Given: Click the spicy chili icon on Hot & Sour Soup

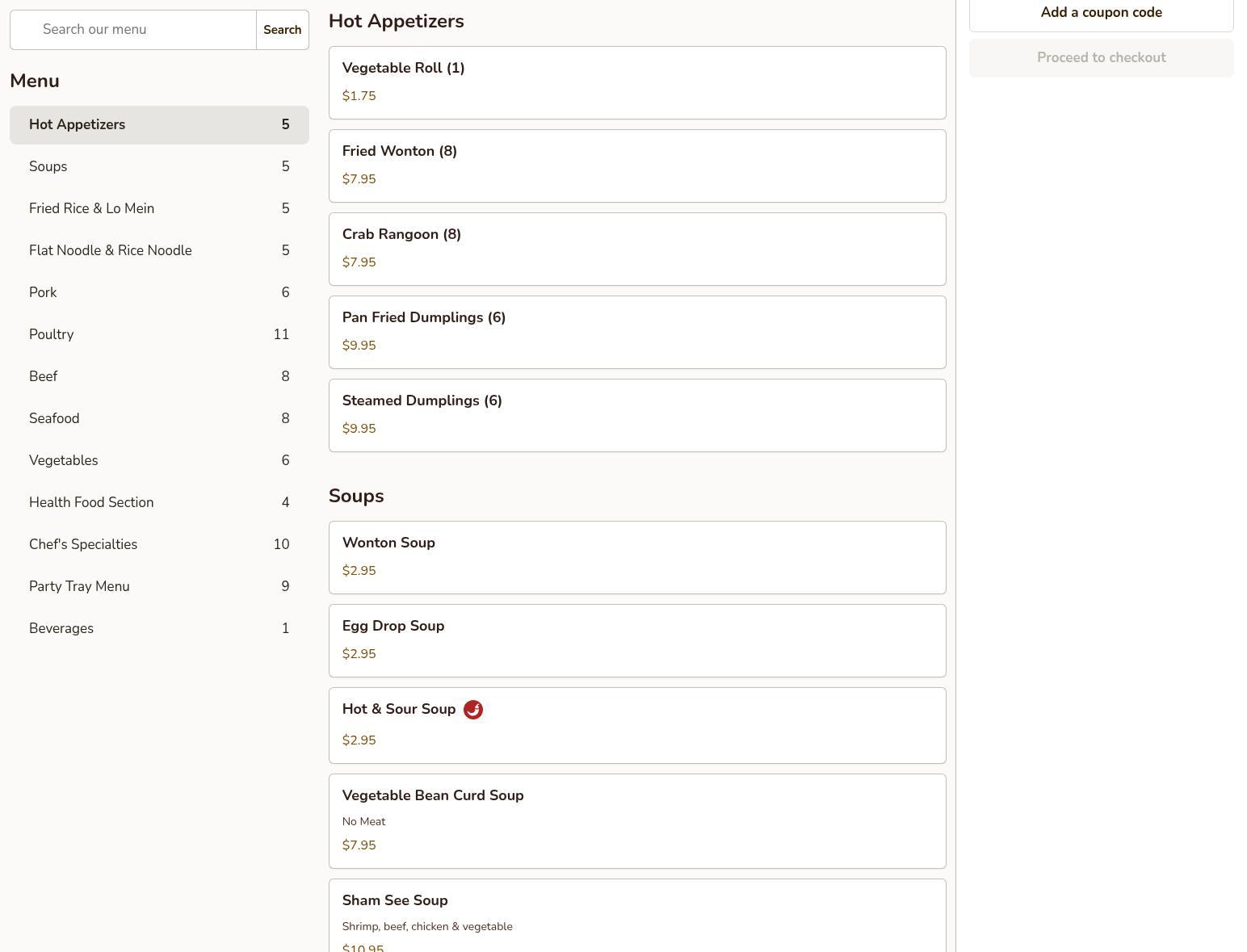Looking at the screenshot, I should pos(473,710).
